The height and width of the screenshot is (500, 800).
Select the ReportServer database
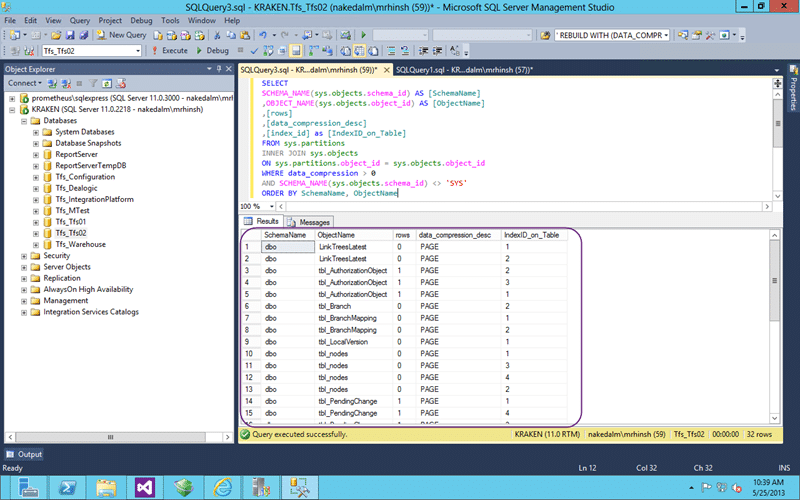[x=76, y=155]
